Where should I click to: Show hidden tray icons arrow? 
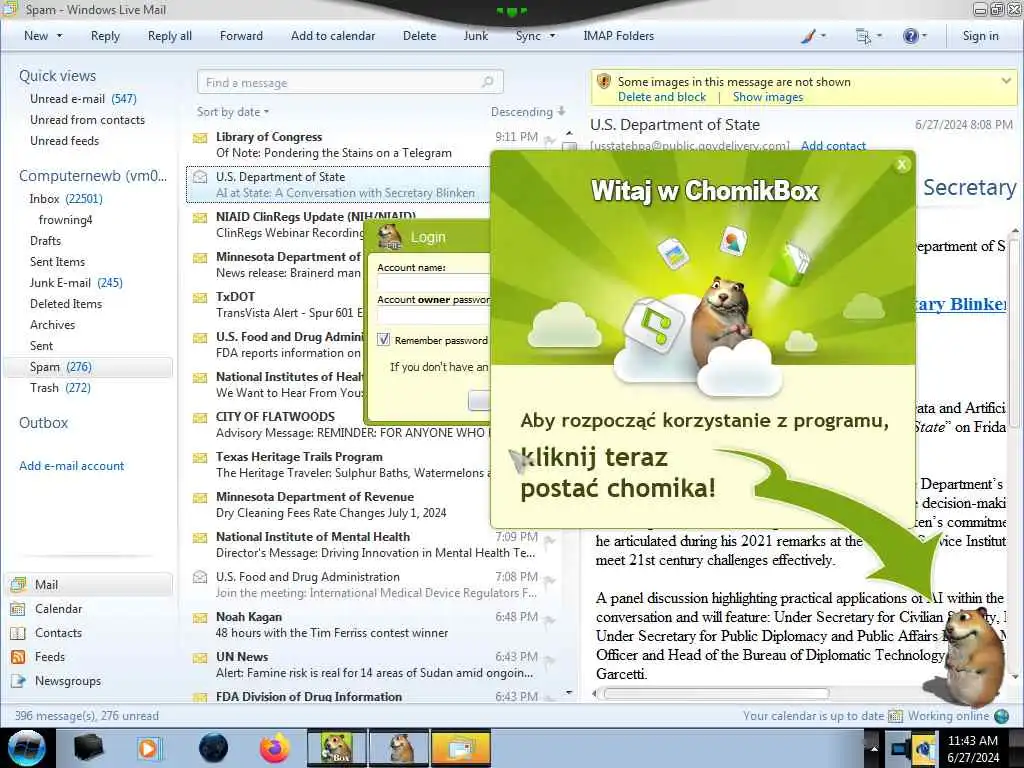click(x=874, y=748)
